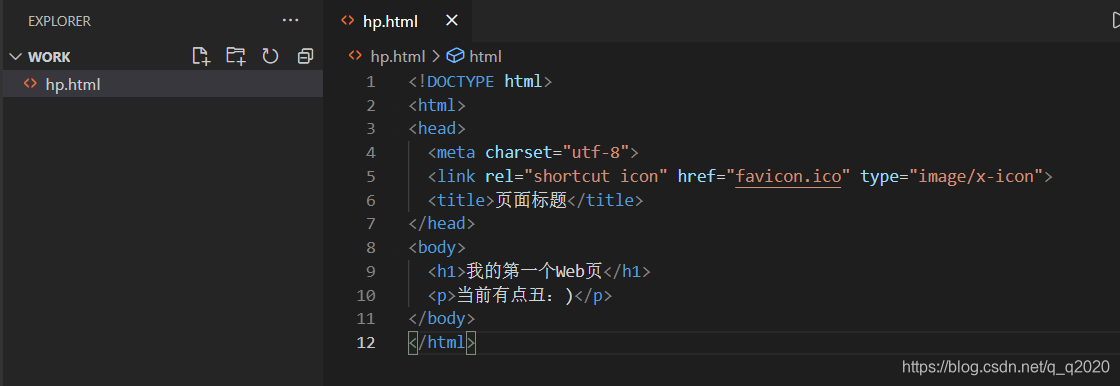Click New Folder icon in WORK header
1120x386 pixels.
tap(236, 56)
